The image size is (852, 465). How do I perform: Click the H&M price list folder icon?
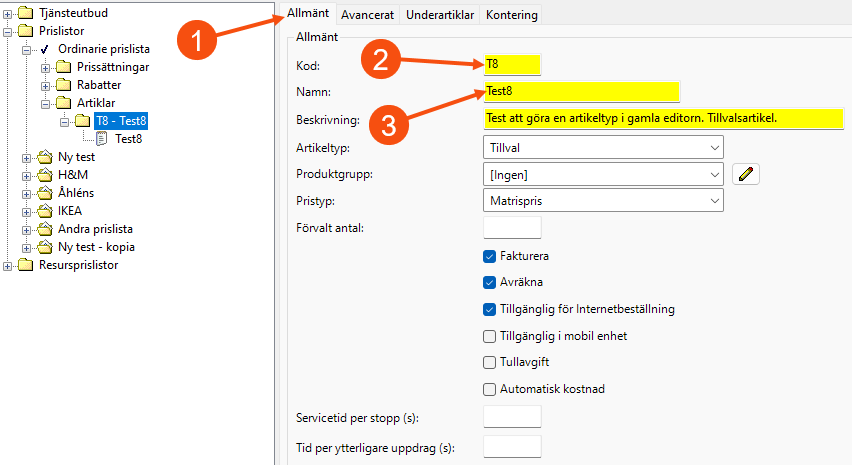pyautogui.click(x=43, y=175)
